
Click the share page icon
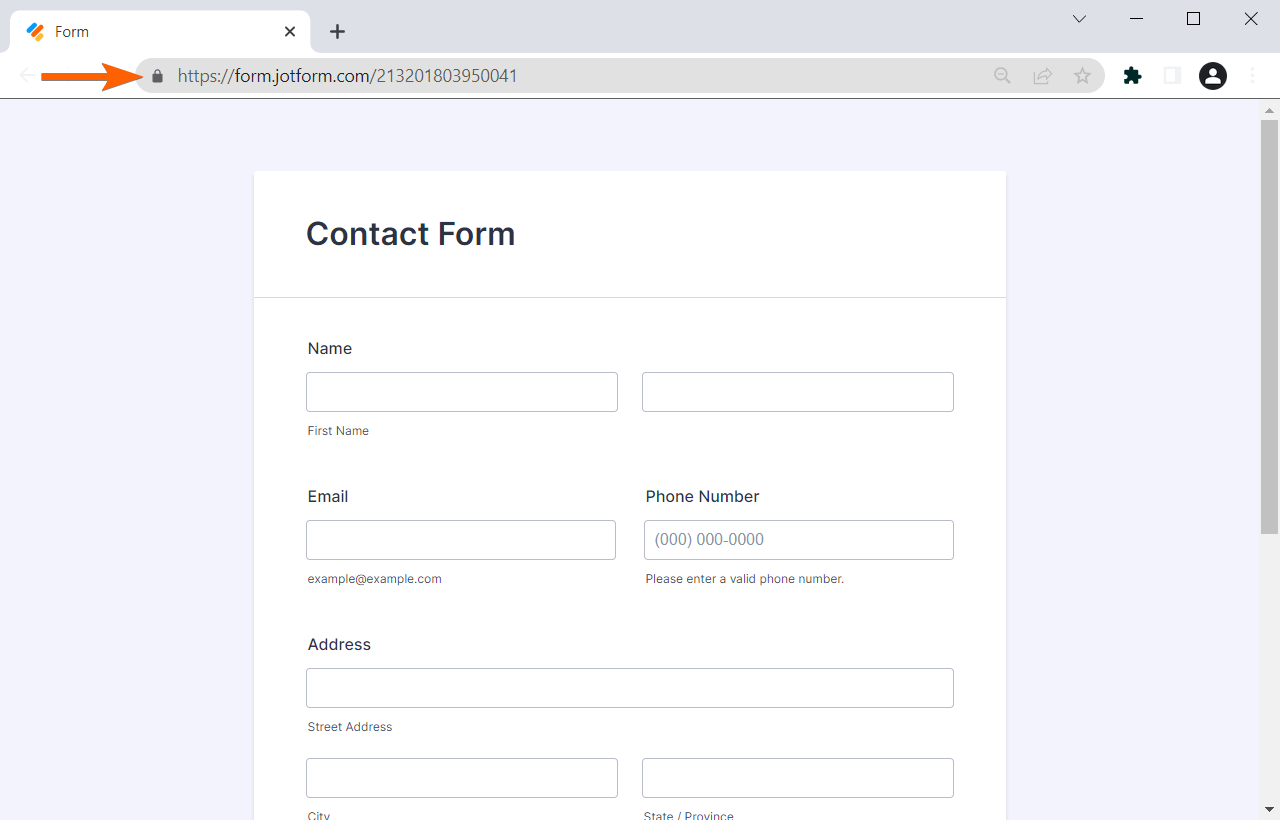(x=1043, y=76)
